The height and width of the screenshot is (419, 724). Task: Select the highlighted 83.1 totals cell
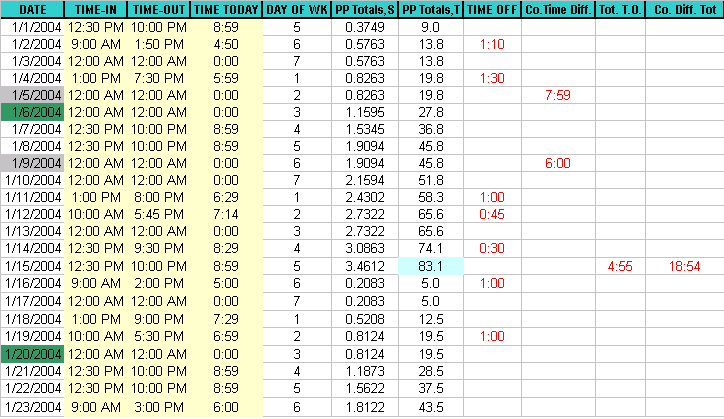point(431,266)
